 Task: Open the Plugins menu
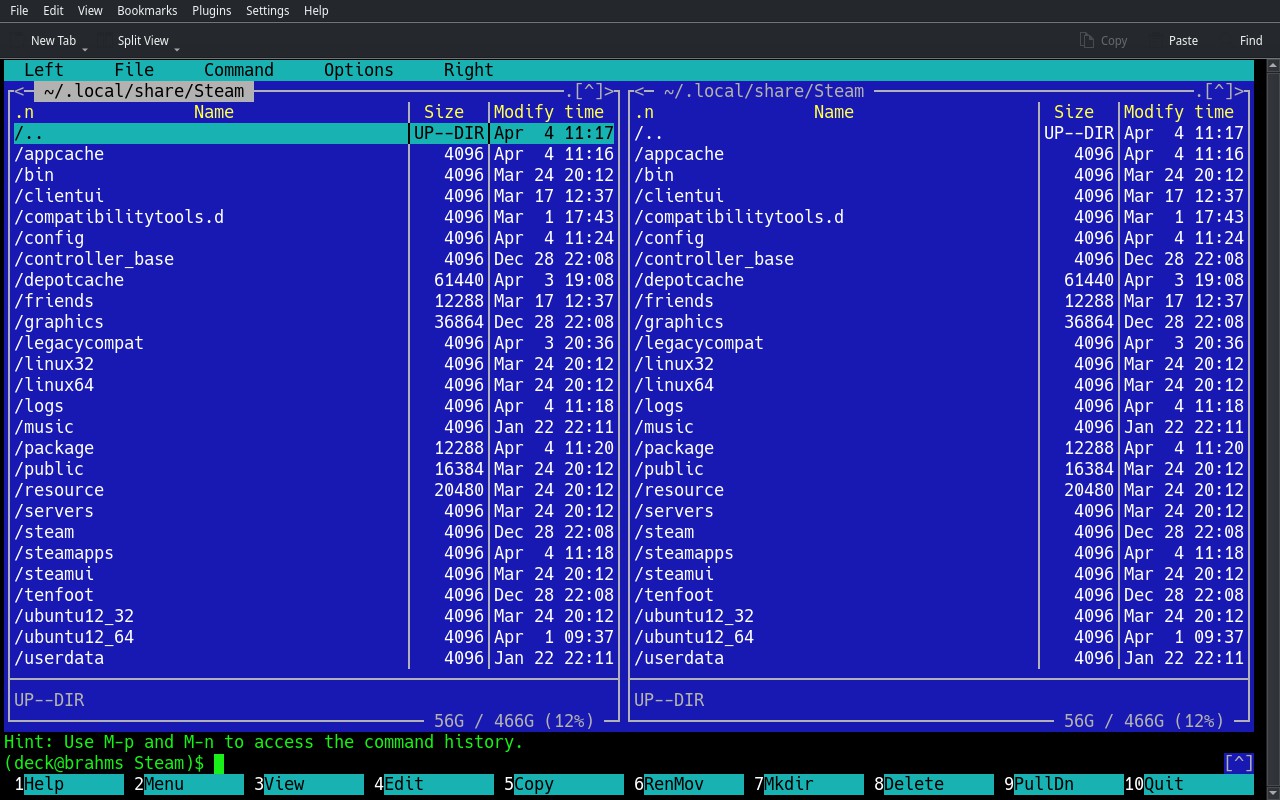click(212, 10)
